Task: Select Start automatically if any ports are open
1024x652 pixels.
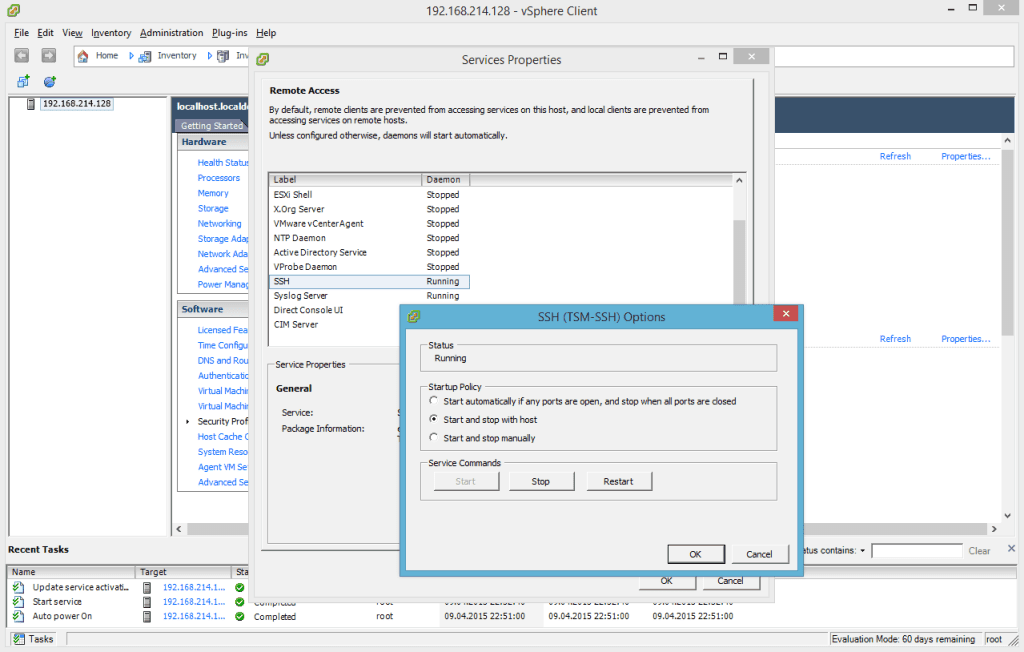Action: pos(434,400)
